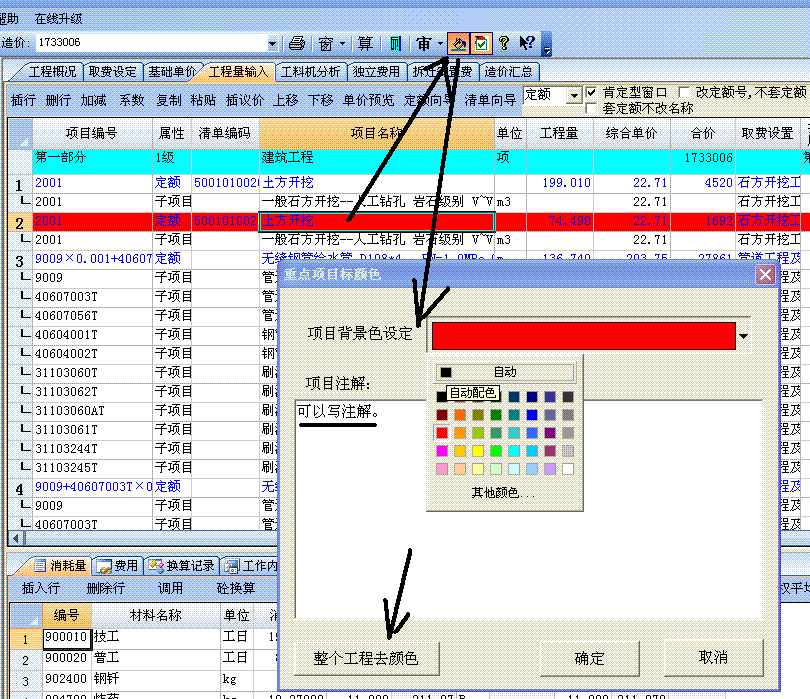The height and width of the screenshot is (699, 810).
Task: Expand the 项目背景色设定 color dropdown arrow
Action: (743, 338)
